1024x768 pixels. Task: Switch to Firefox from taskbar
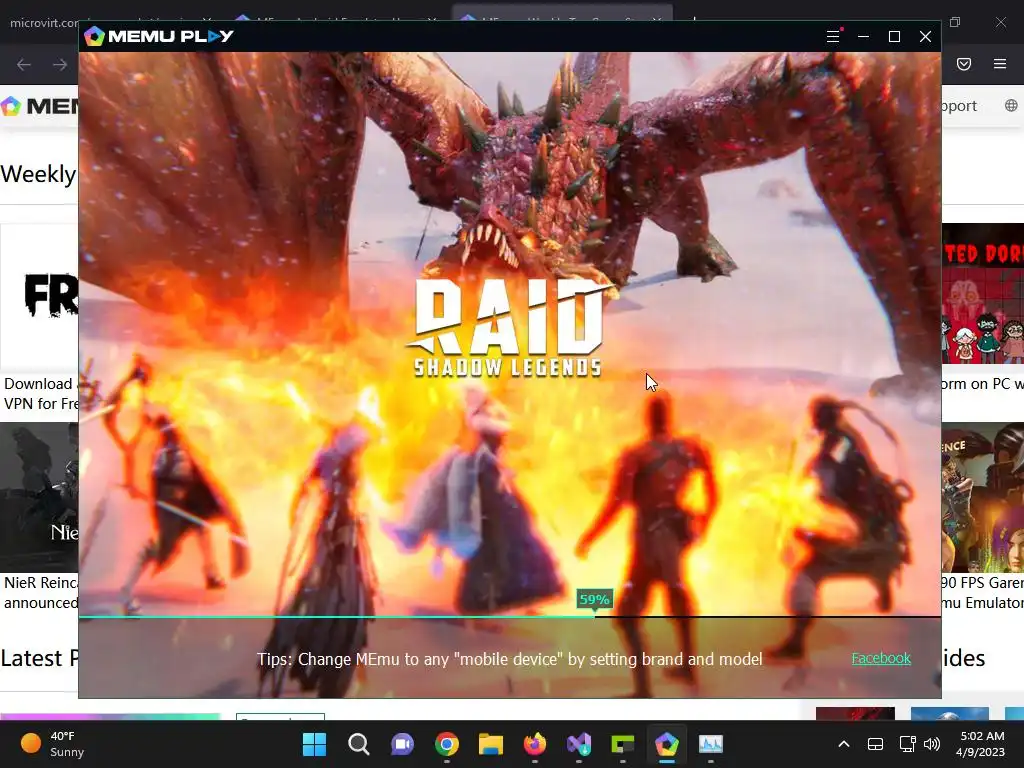click(x=535, y=744)
